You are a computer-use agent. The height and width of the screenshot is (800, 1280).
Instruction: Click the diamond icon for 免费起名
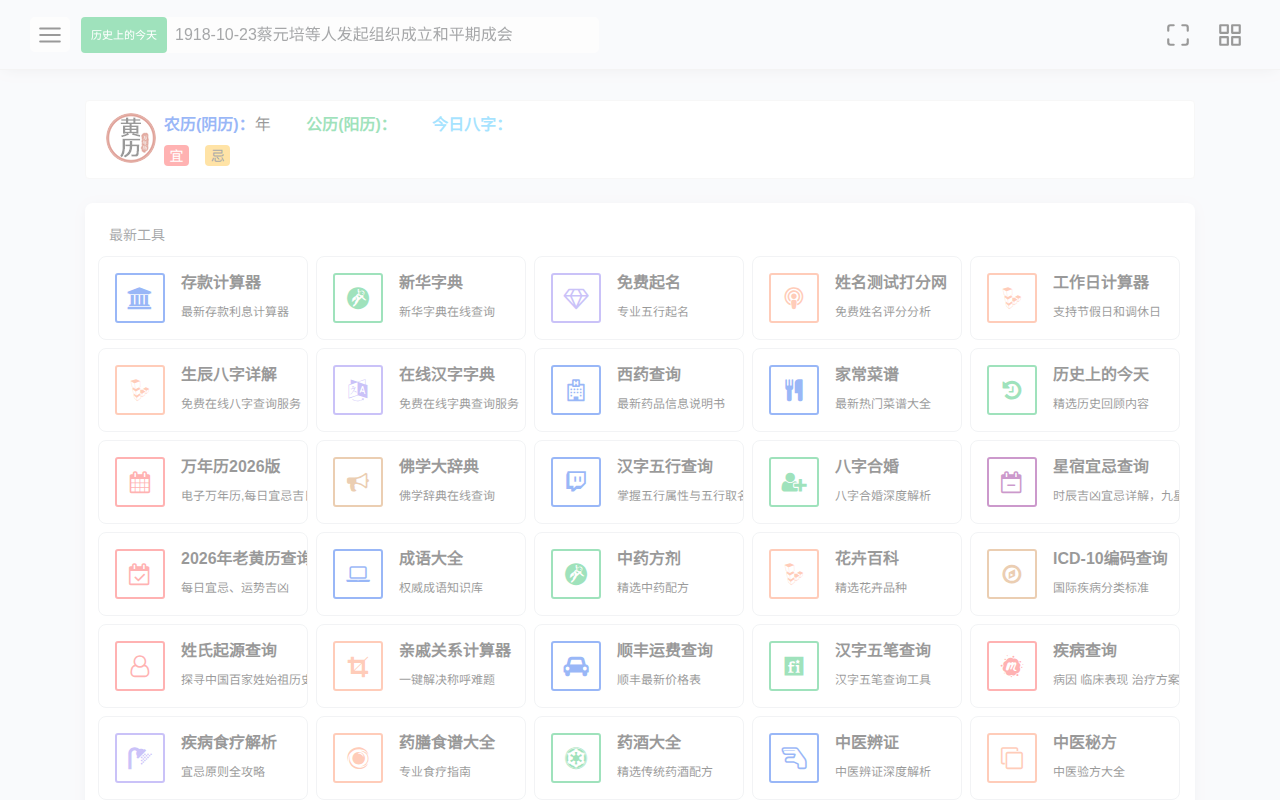point(576,298)
